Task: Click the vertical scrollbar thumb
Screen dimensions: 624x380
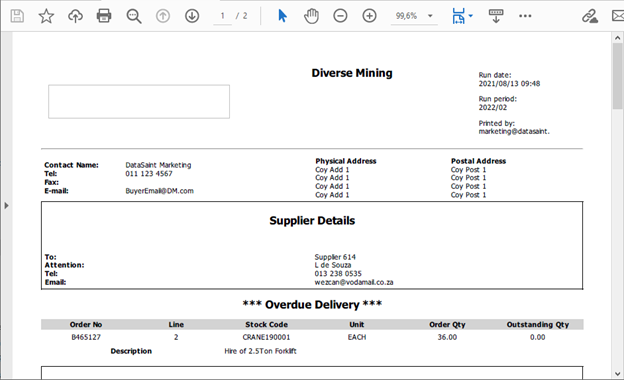Action: point(617,76)
